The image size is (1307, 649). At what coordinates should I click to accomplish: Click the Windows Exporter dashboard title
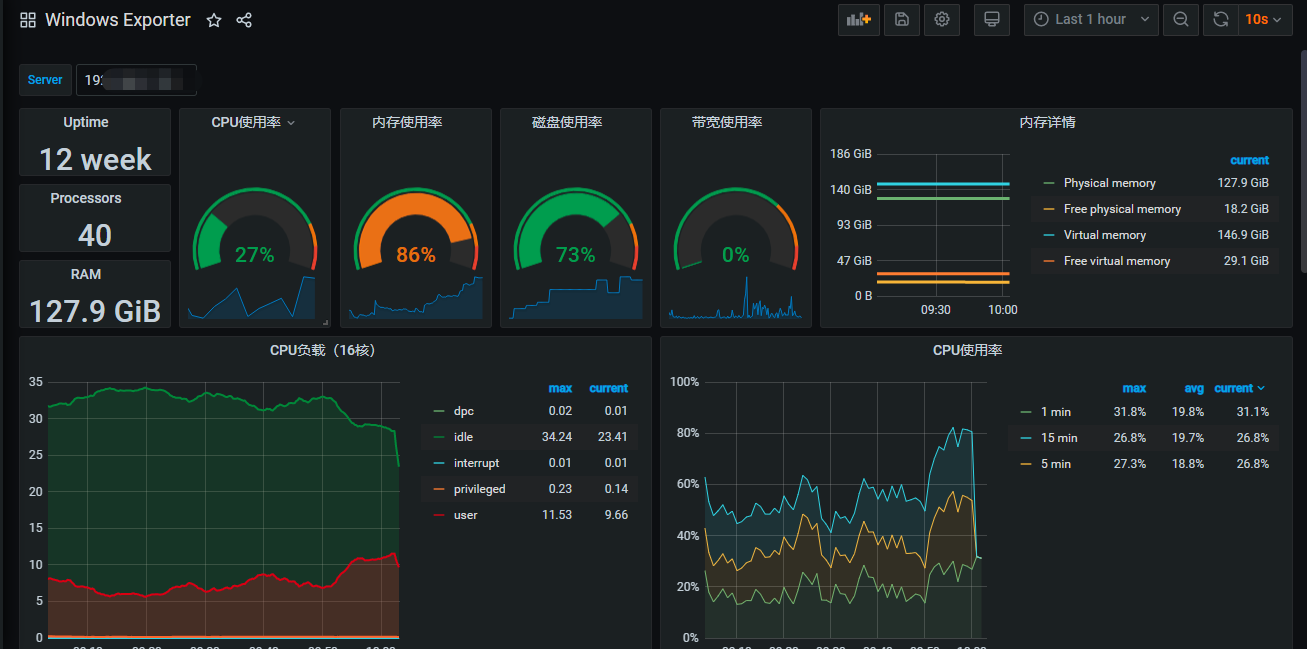tap(118, 20)
